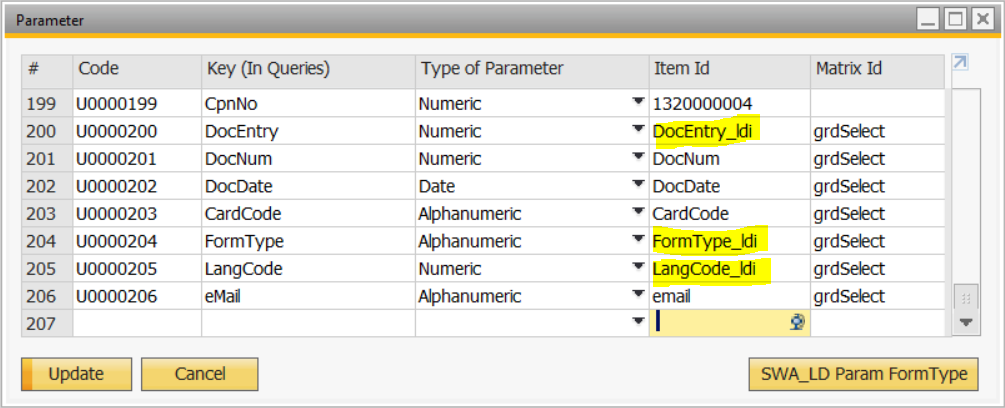Click the lookup icon in row 207 Item Id
The width and height of the screenshot is (1005, 408).
point(797,322)
